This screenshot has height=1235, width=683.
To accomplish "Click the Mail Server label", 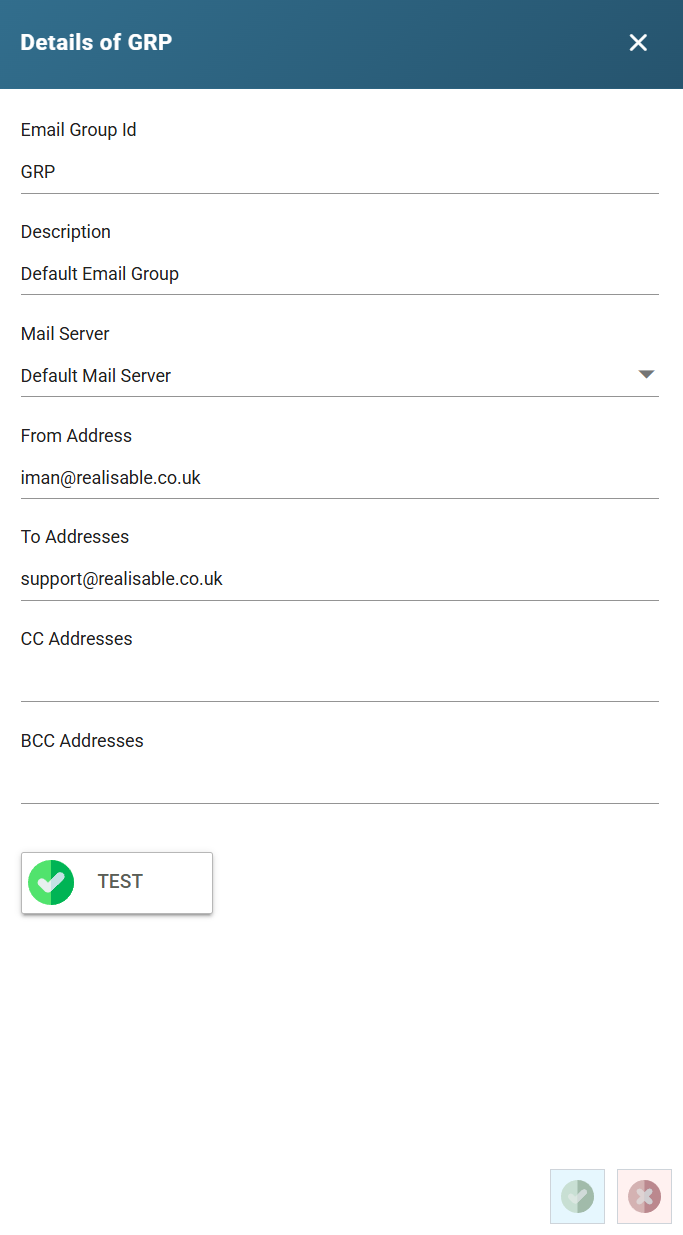I will 65,334.
